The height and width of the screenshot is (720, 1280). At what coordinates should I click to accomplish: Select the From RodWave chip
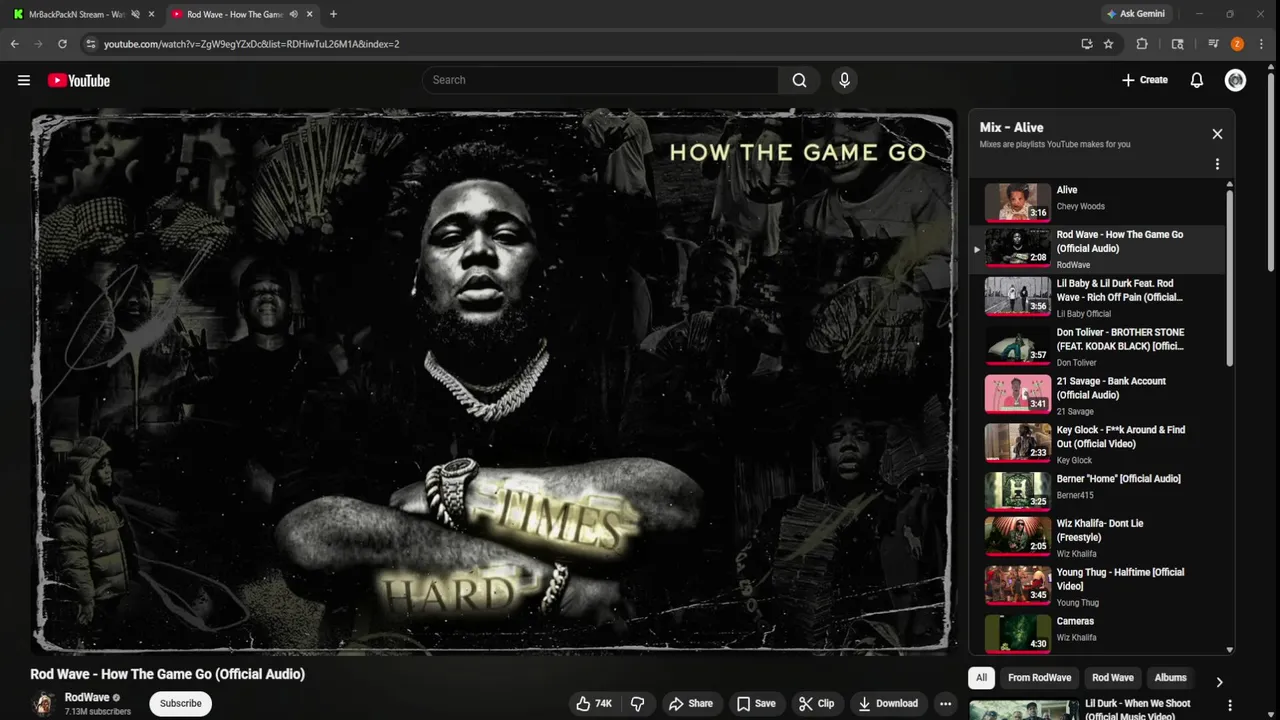coord(1039,677)
